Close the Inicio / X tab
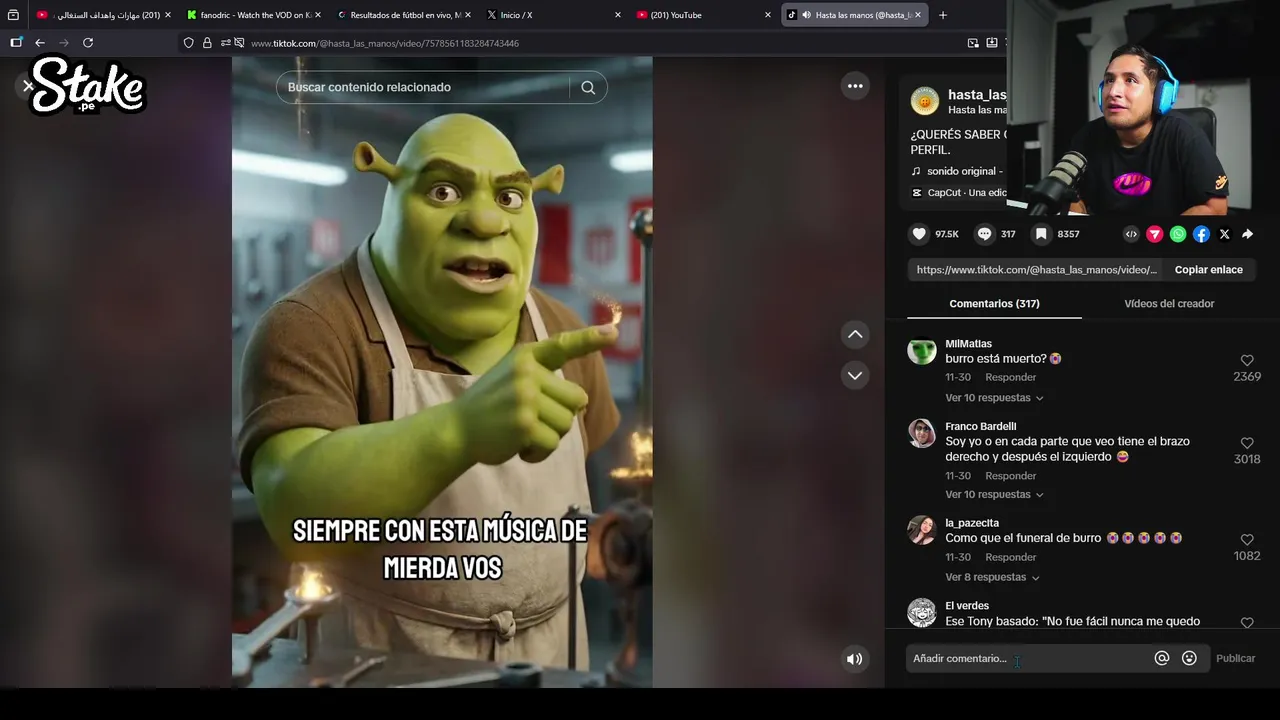This screenshot has height=720, width=1280. (x=617, y=15)
